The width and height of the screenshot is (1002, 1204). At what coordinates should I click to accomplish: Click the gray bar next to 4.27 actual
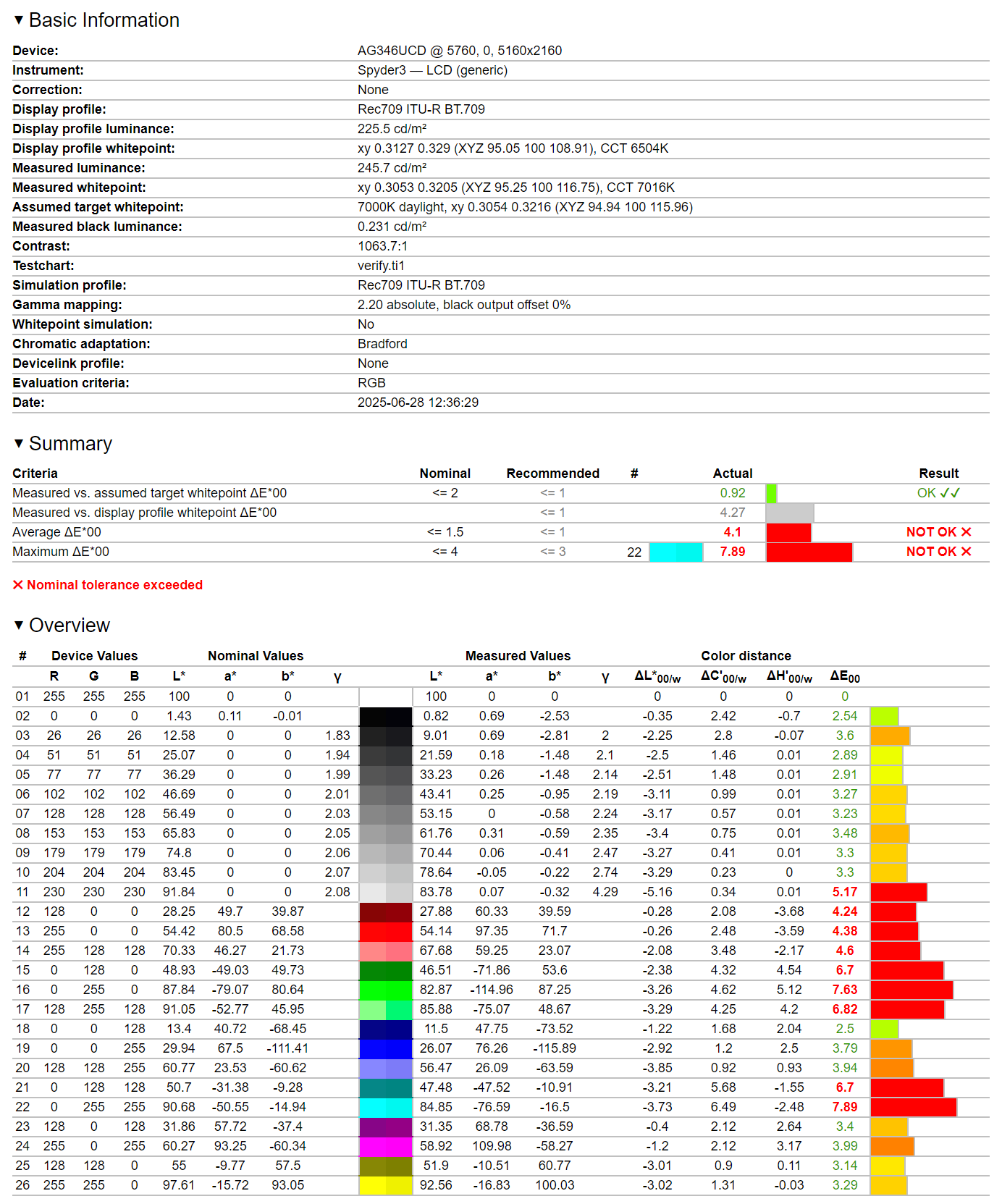789,513
